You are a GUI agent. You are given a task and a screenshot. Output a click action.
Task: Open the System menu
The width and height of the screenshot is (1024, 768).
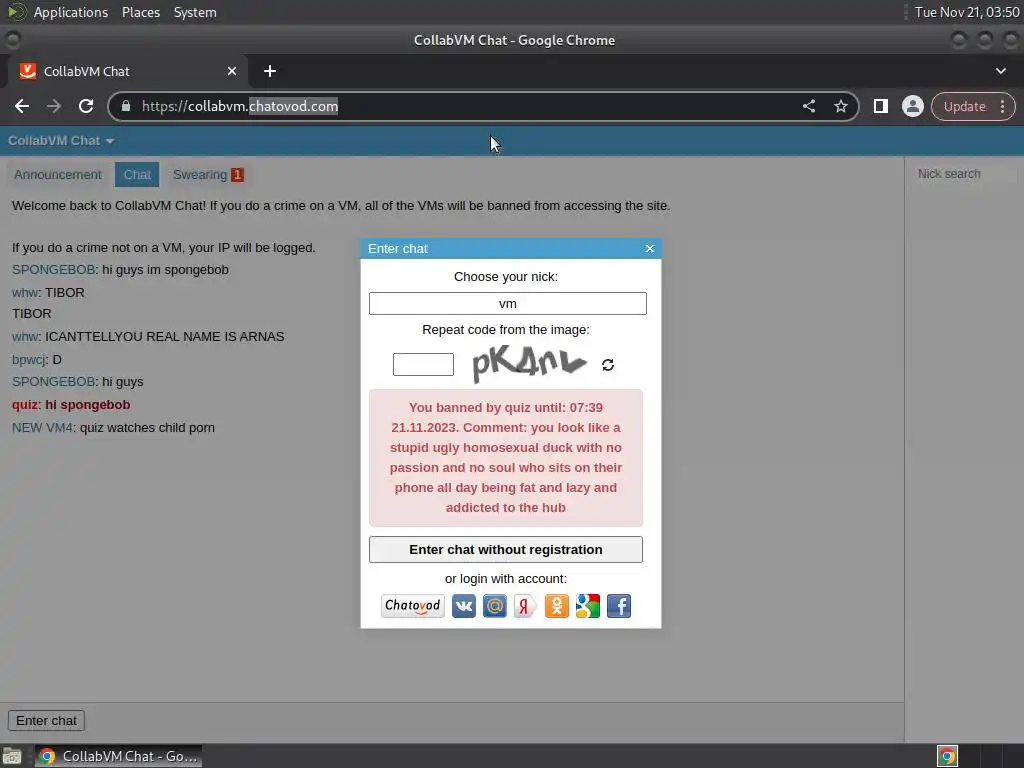pos(195,12)
